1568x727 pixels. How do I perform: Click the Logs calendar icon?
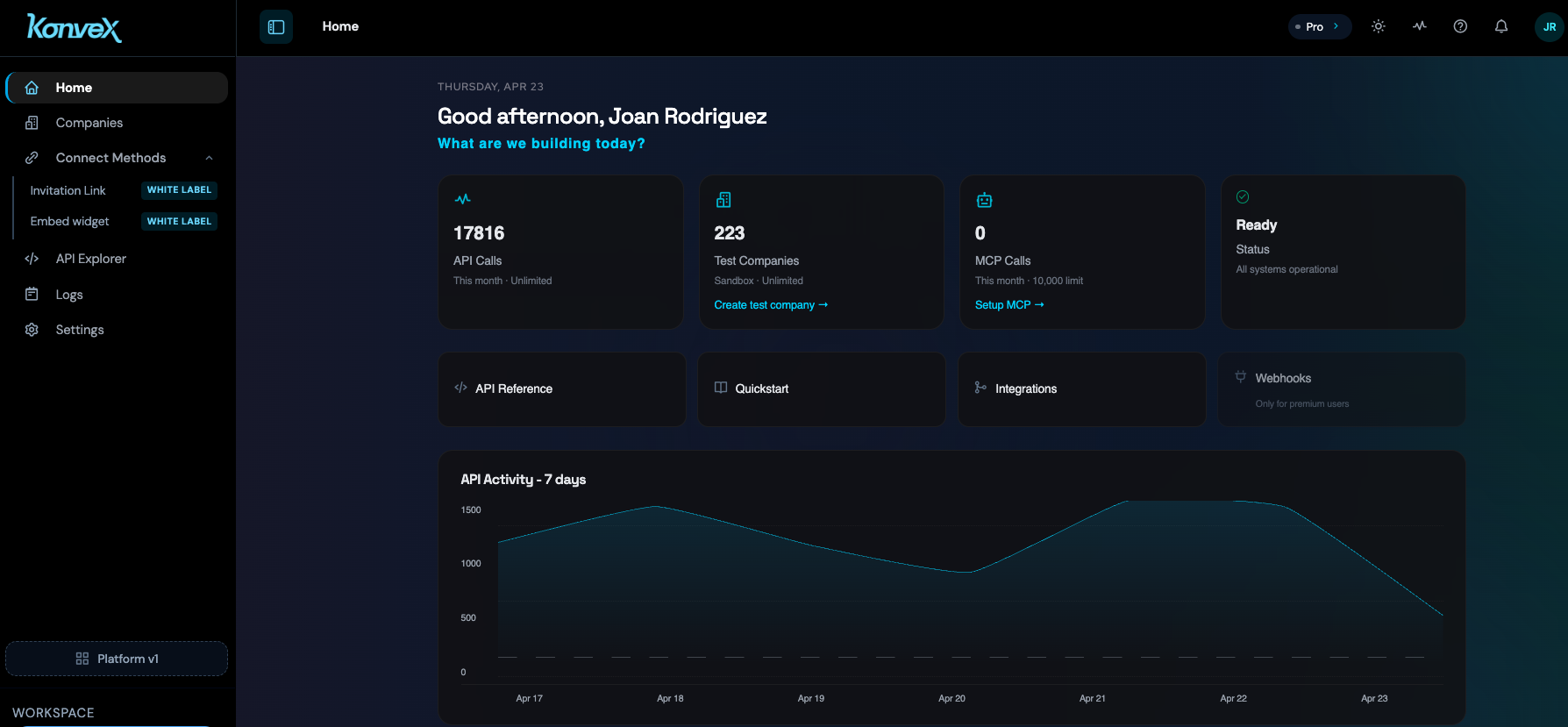tap(32, 295)
